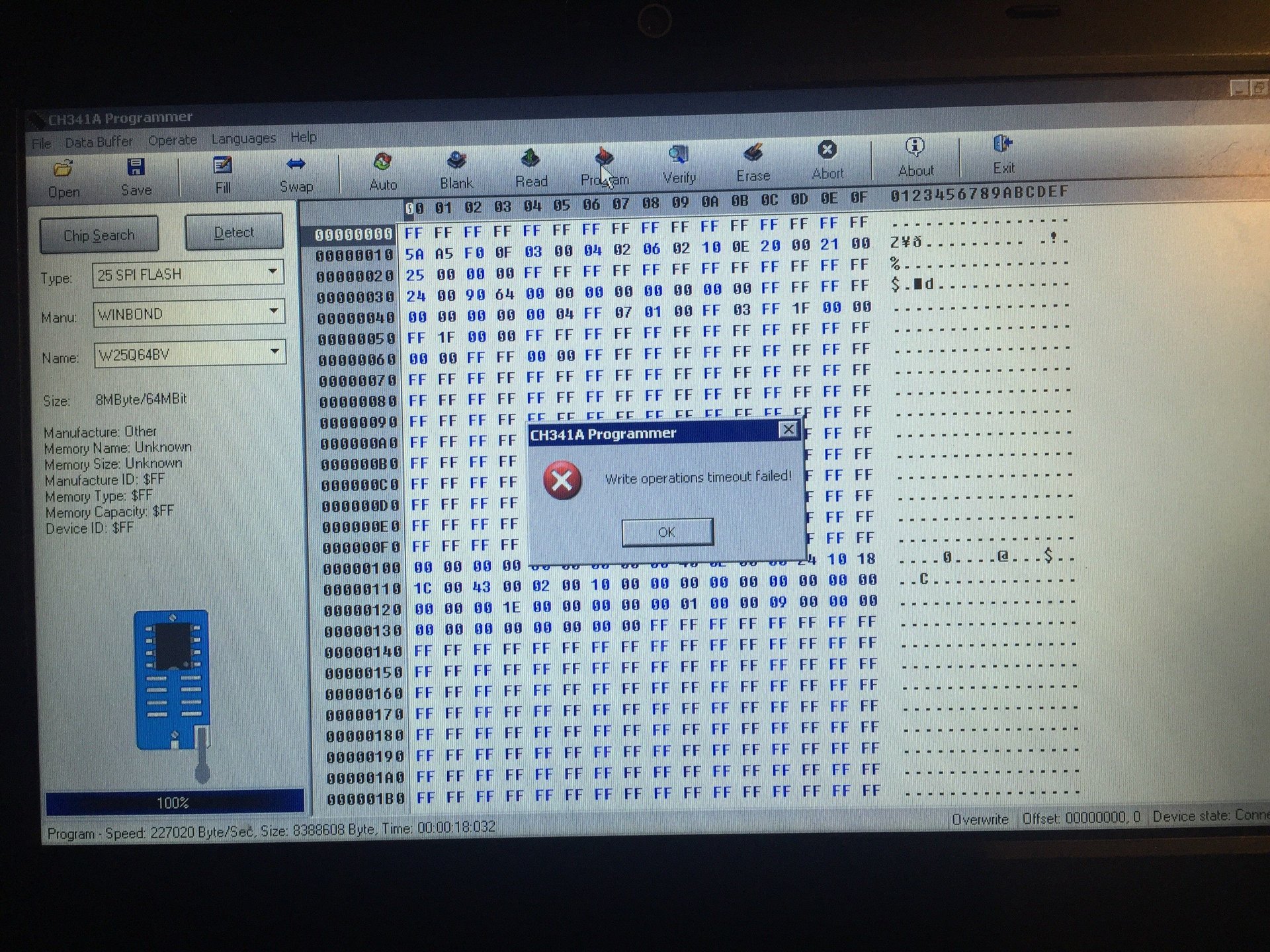
Task: Expand the Type dropdown showing 25 SPI FLASH
Action: click(x=273, y=272)
